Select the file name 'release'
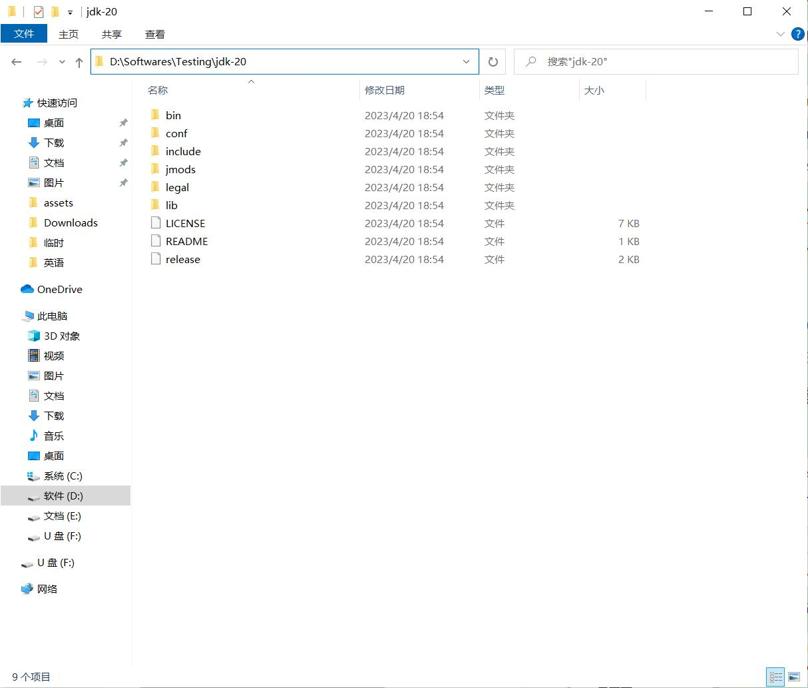The height and width of the screenshot is (688, 808). coord(183,260)
